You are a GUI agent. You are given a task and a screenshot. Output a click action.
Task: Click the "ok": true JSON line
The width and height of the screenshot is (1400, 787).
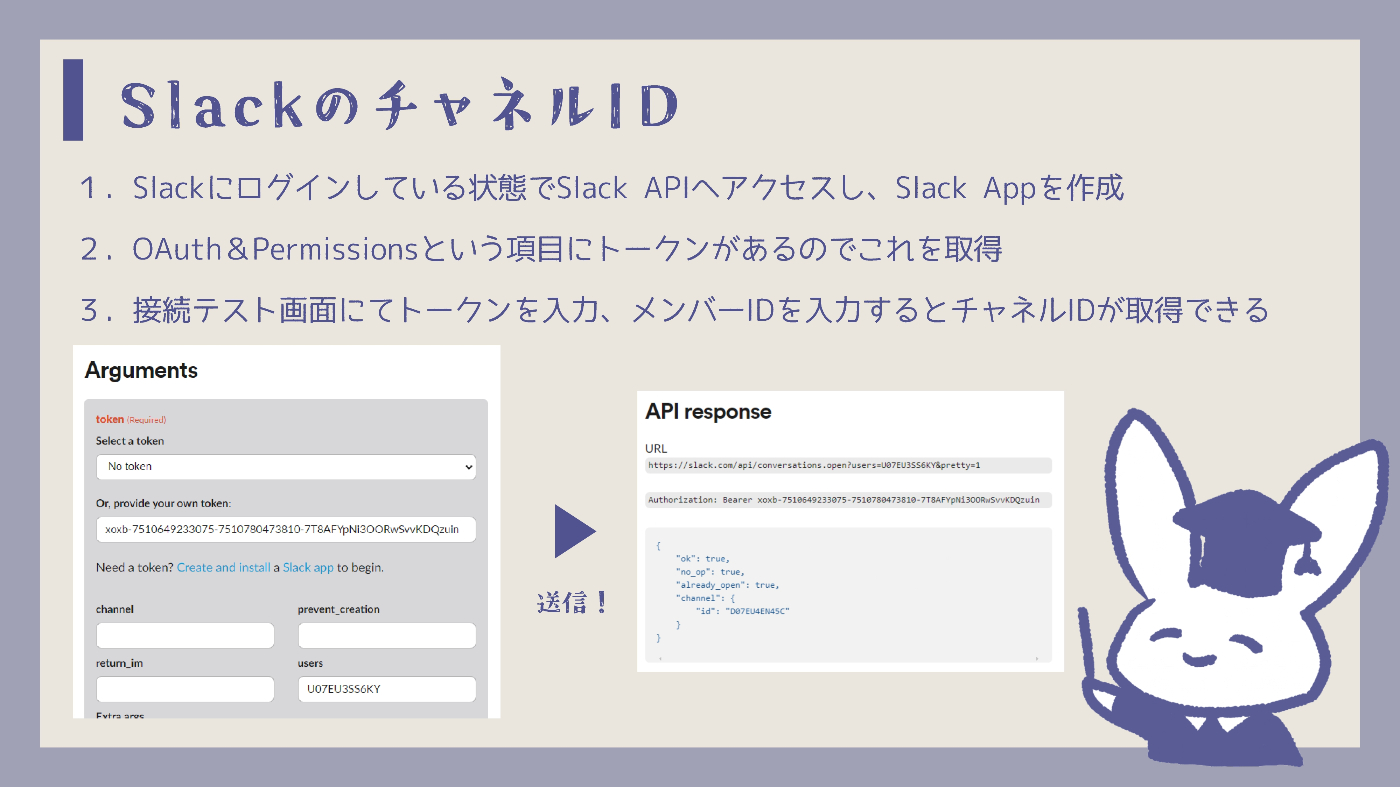(703, 558)
